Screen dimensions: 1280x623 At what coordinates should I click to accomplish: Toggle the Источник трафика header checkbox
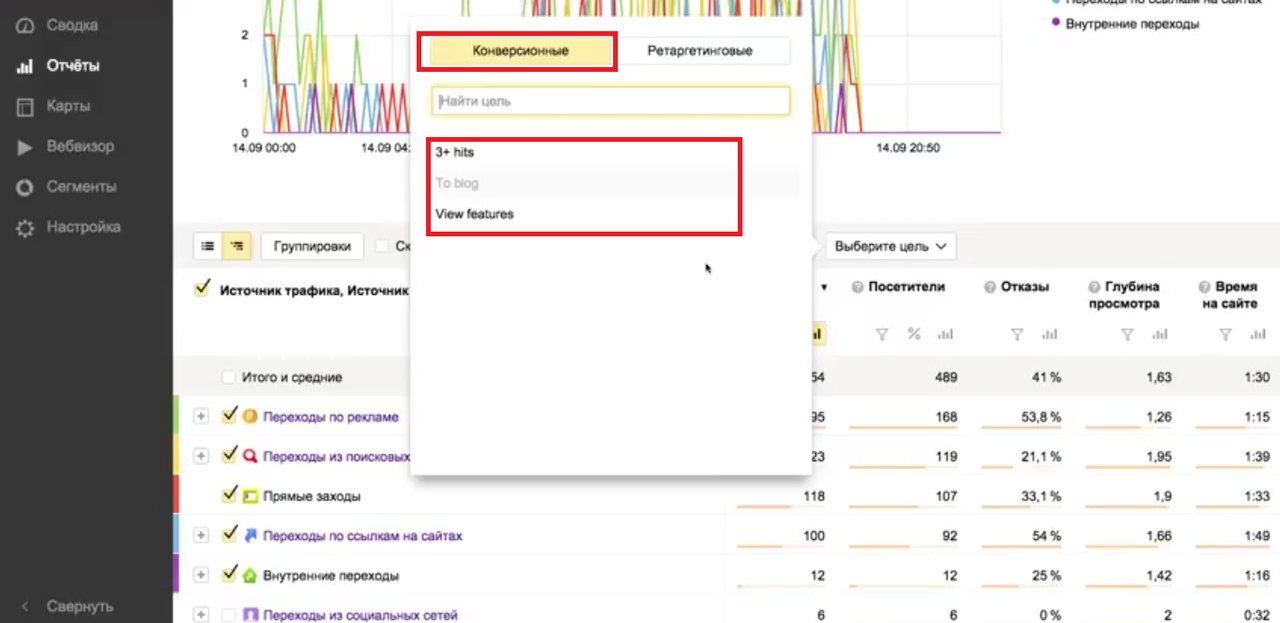203,289
